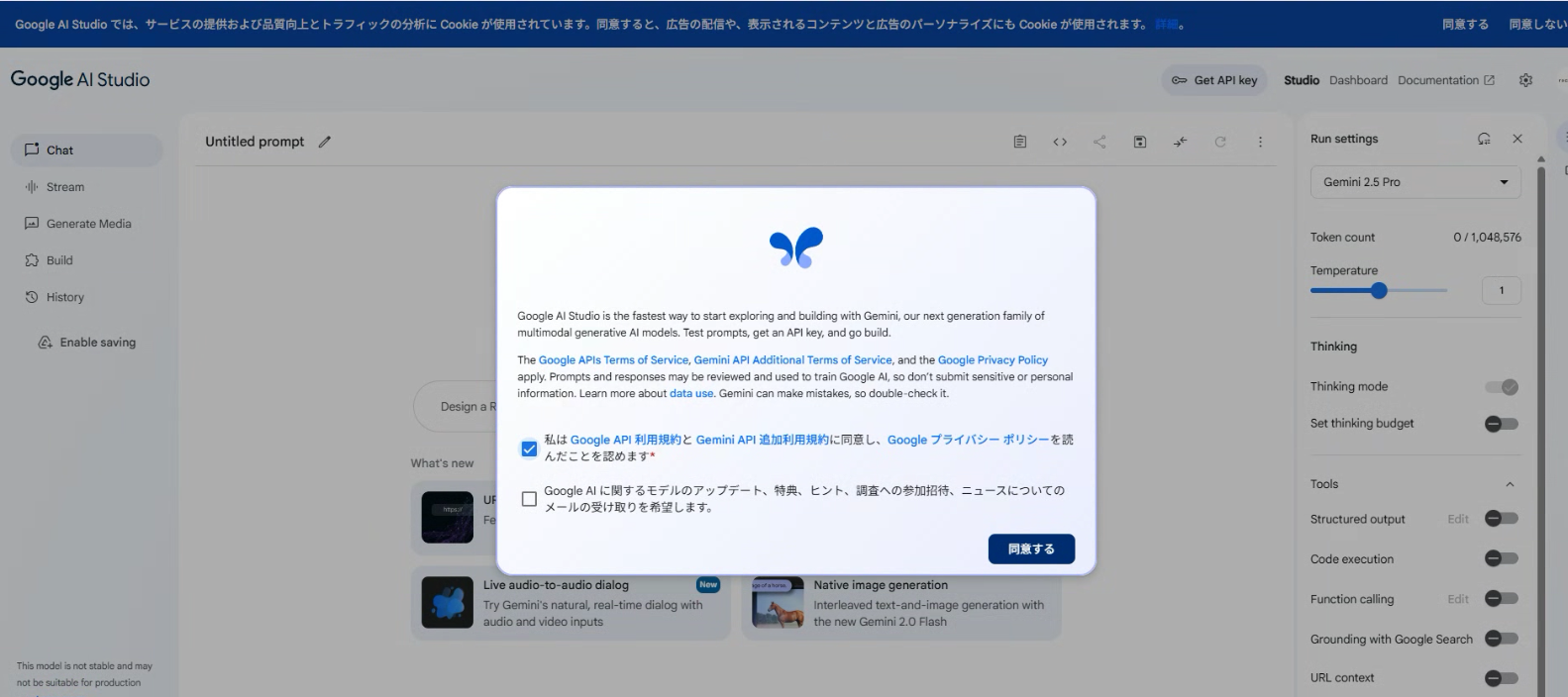This screenshot has height=697, width=1568.
Task: Open Gemini API Additional Terms of Service link
Action: tap(792, 360)
